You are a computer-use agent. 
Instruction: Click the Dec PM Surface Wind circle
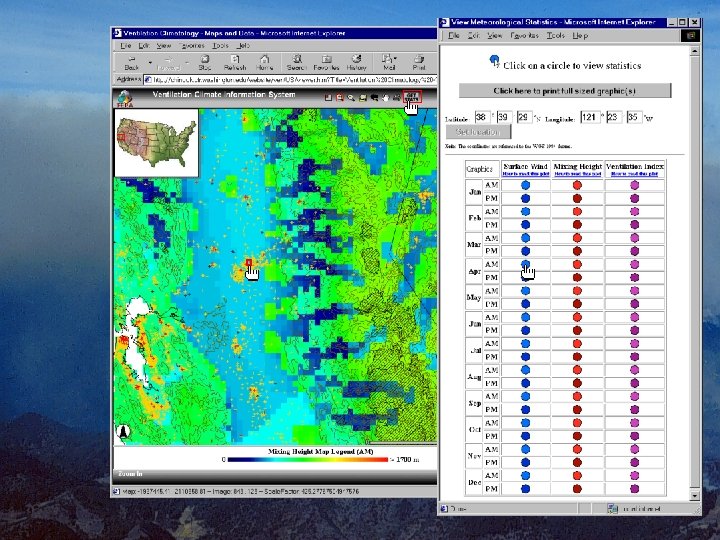(x=526, y=489)
